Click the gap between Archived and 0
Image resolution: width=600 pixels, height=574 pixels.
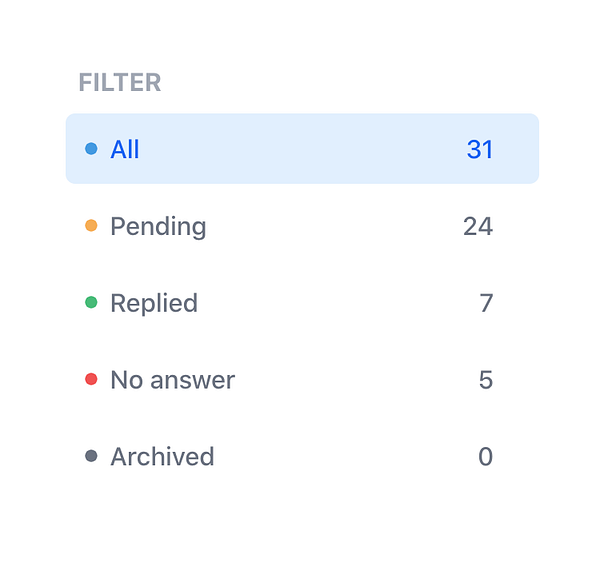tap(345, 457)
